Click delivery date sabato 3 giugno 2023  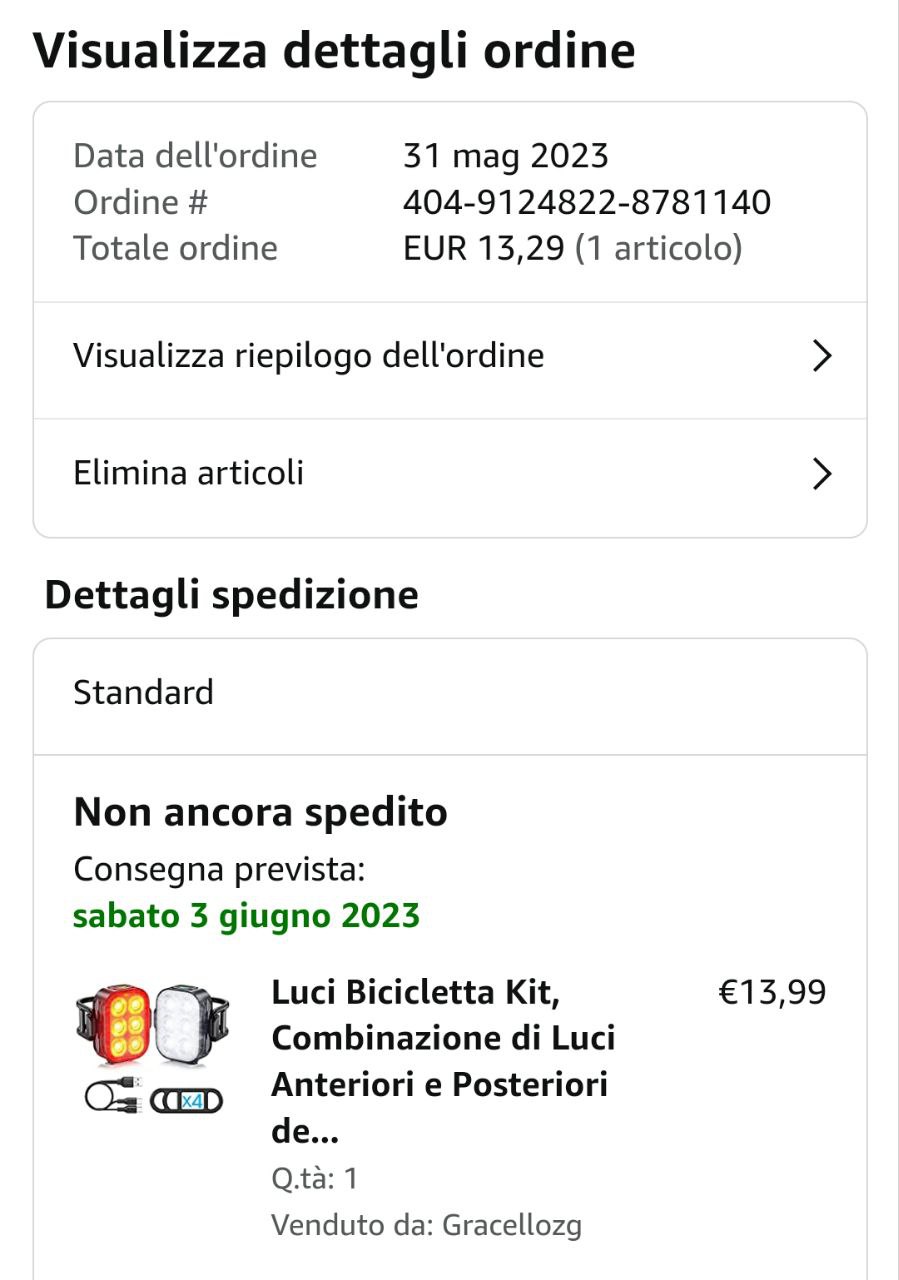coord(246,916)
